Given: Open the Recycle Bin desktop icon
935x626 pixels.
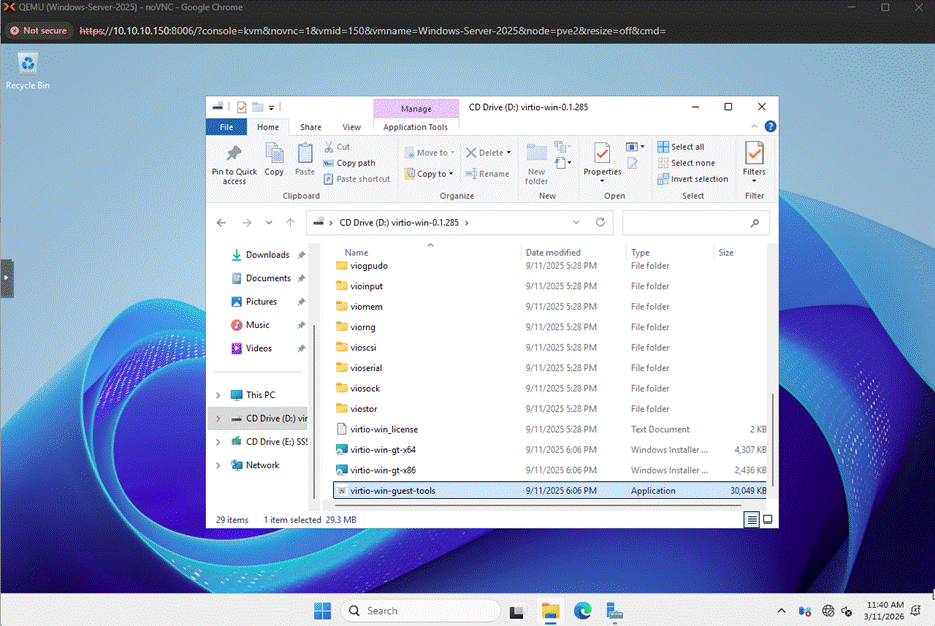Looking at the screenshot, I should tap(28, 65).
